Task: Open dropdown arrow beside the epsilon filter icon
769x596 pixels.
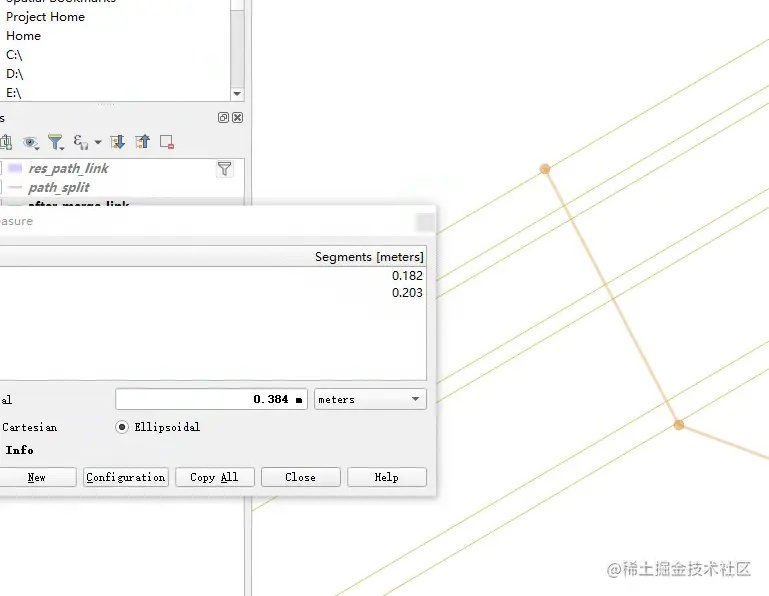Action: click(x=98, y=142)
